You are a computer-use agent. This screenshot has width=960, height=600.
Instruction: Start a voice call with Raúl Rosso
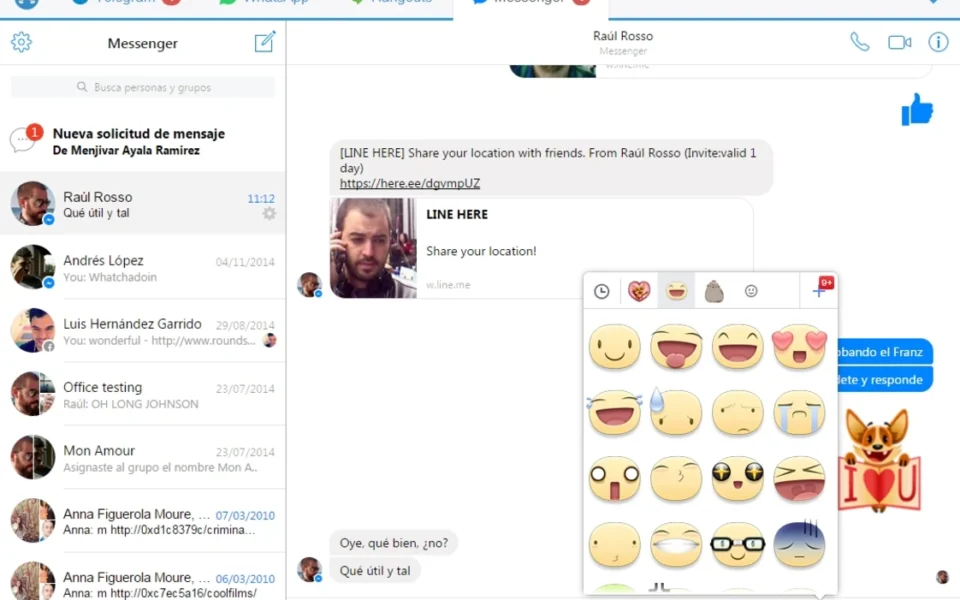coord(860,42)
